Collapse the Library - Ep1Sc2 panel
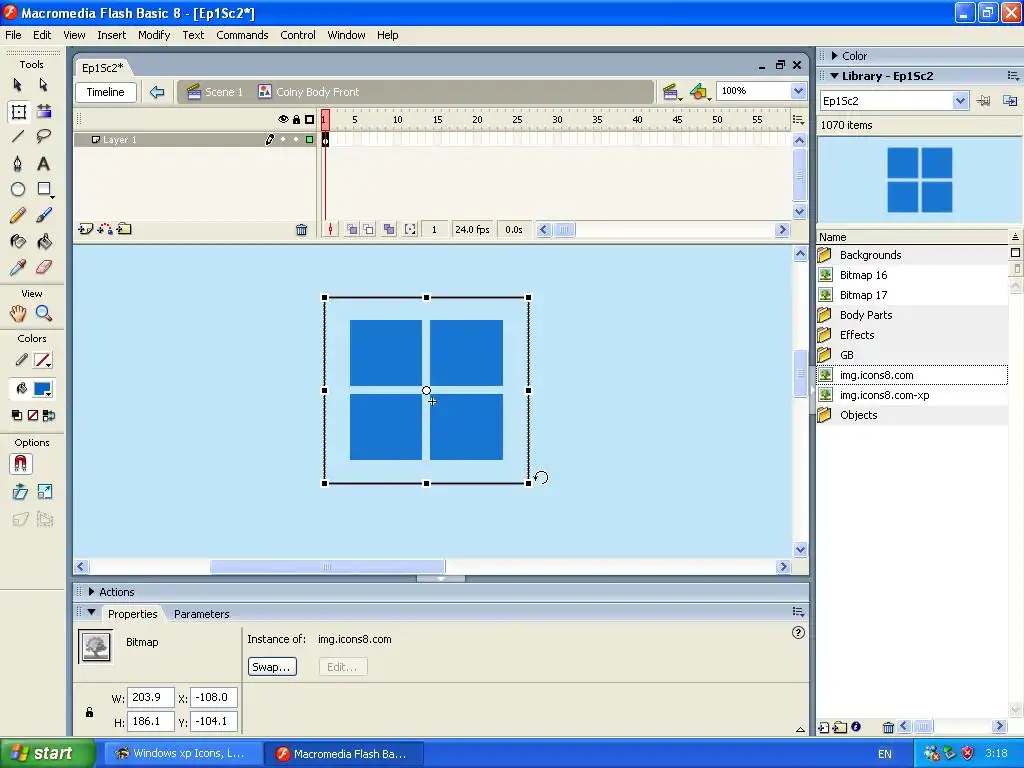1024x768 pixels. pos(834,76)
